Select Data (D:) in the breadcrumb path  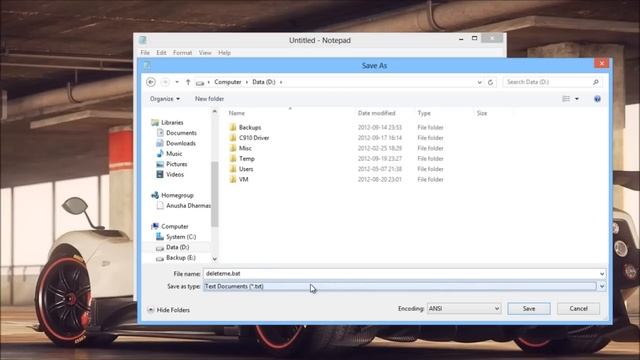click(x=264, y=82)
